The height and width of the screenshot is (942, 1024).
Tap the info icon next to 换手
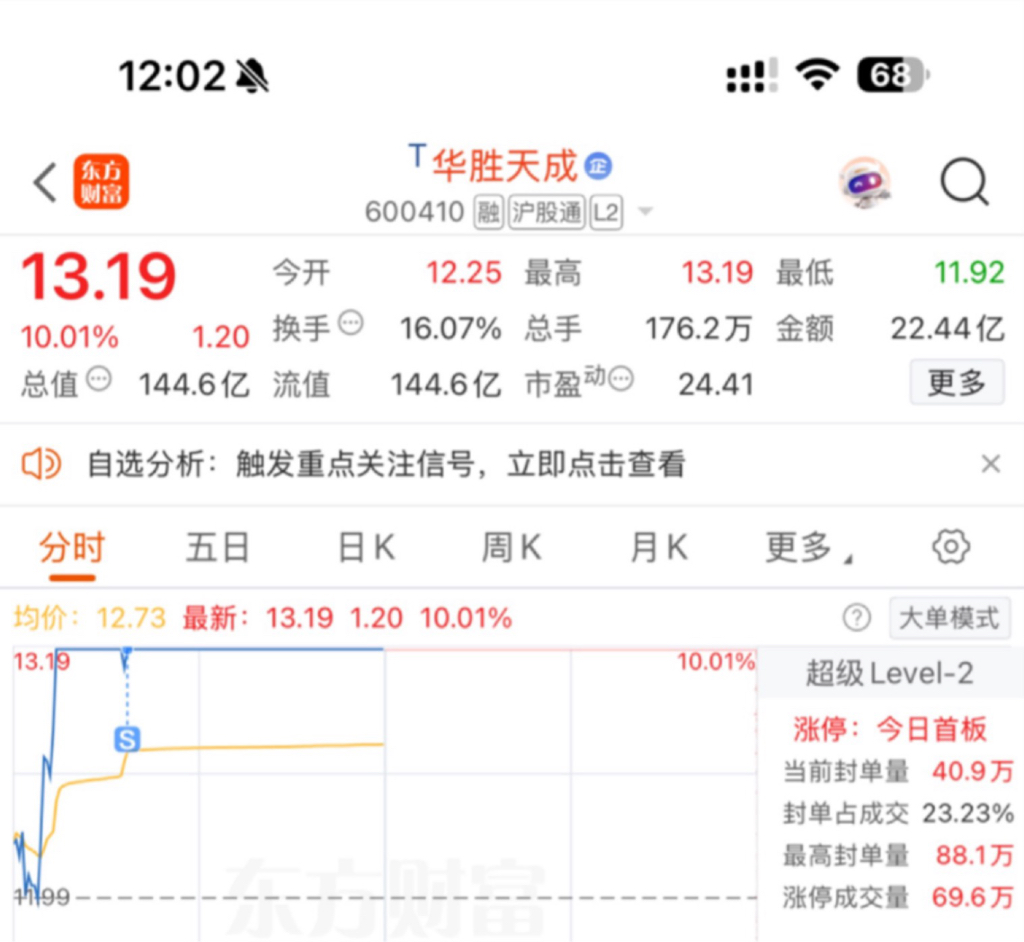coord(351,323)
